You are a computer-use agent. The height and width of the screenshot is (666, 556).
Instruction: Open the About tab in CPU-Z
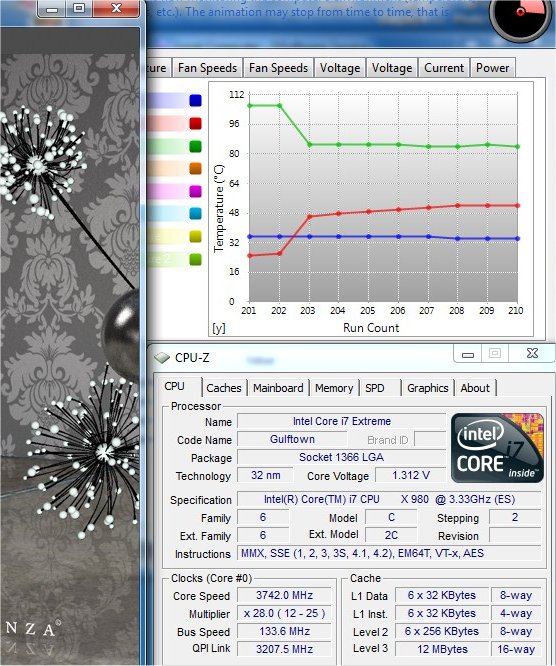click(x=475, y=388)
